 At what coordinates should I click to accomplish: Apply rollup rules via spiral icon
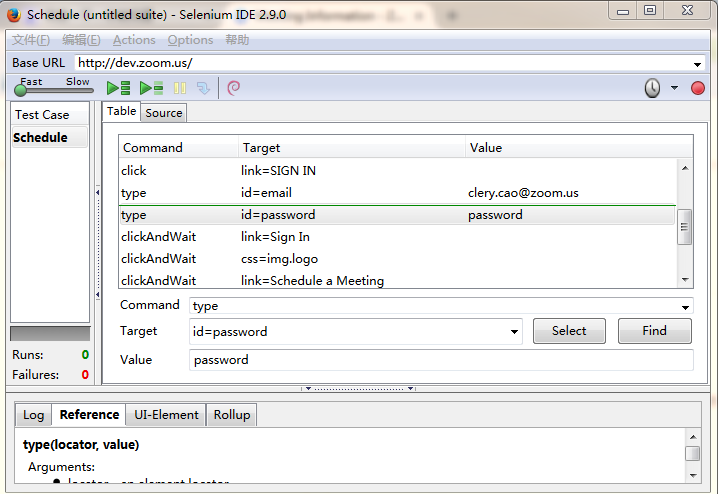pyautogui.click(x=234, y=87)
